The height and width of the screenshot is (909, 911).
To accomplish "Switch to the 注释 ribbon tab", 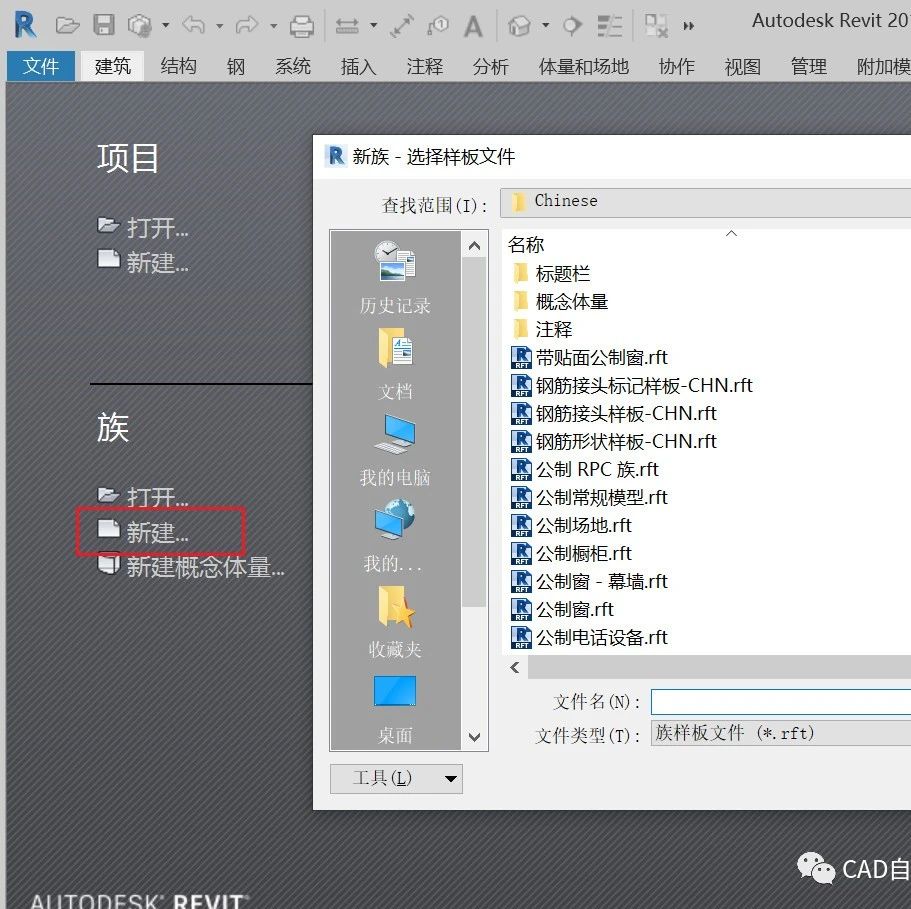I will 425,66.
